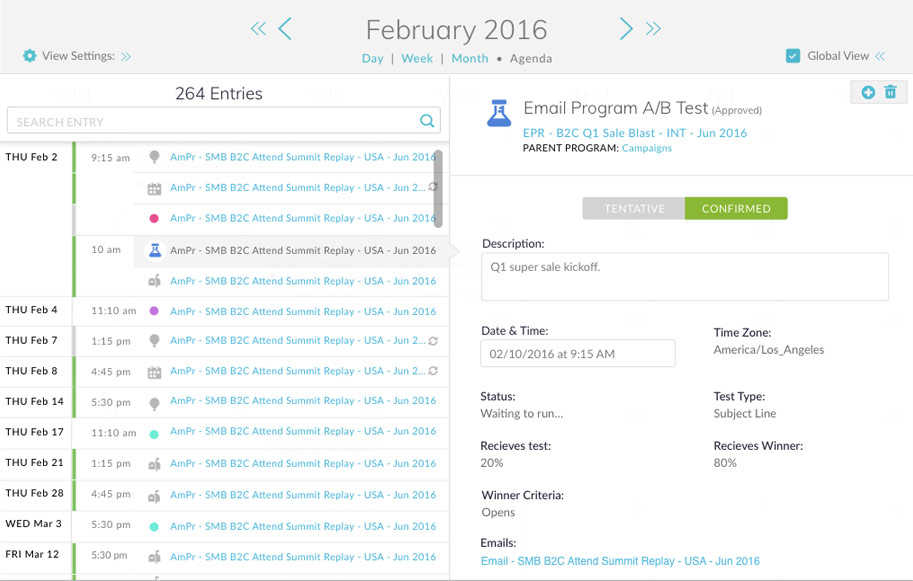Jump forward with the double right arrow
Screen dimensions: 913x581
point(653,29)
